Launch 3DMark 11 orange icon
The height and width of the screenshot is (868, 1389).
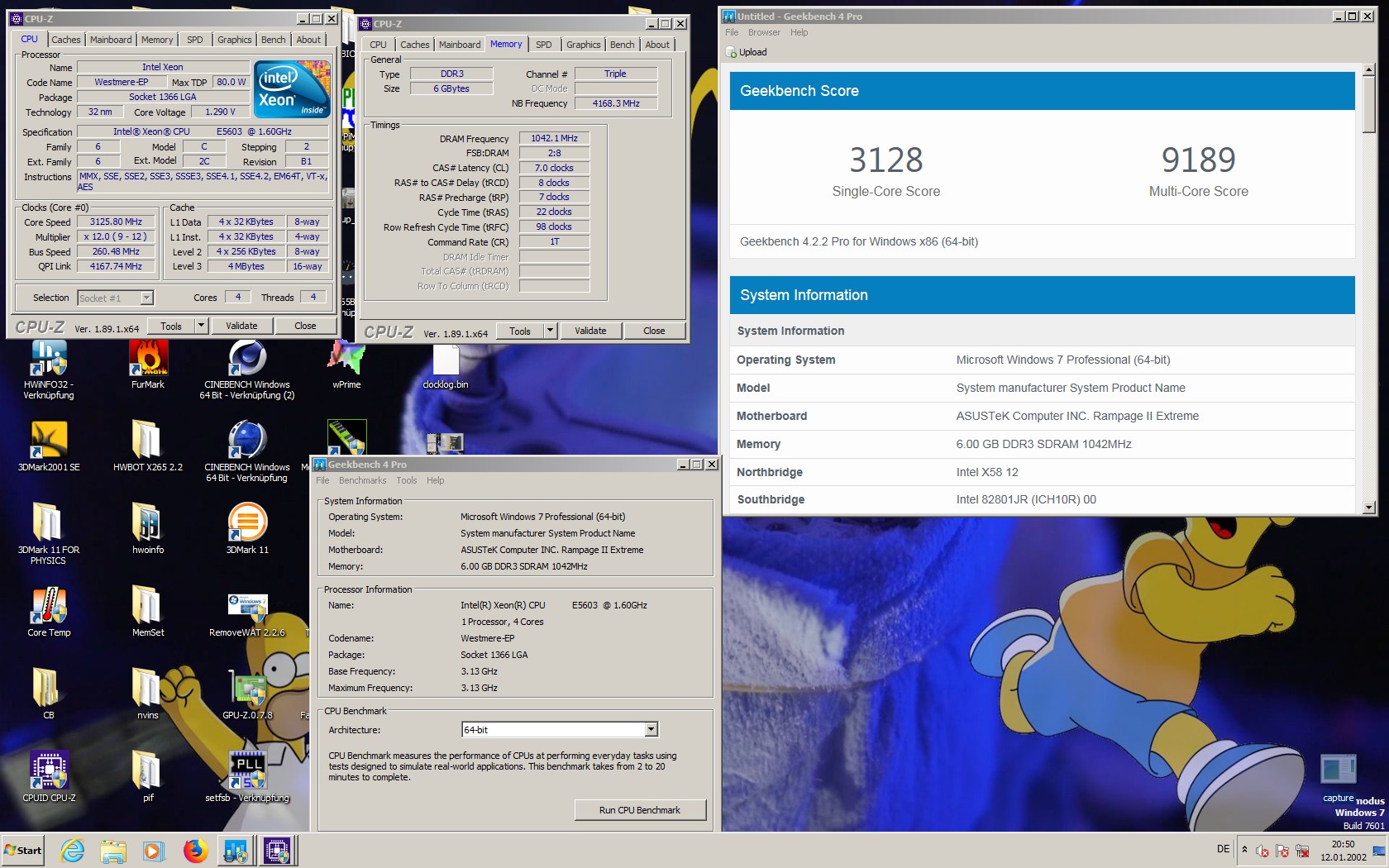pyautogui.click(x=247, y=530)
